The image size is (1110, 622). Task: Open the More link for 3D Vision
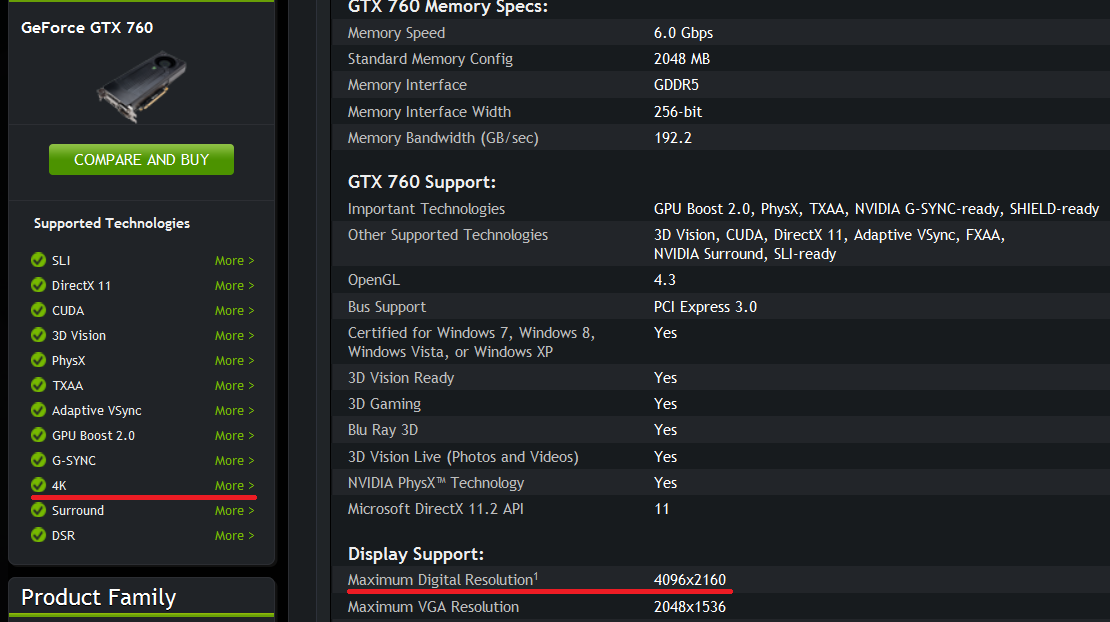click(x=234, y=335)
